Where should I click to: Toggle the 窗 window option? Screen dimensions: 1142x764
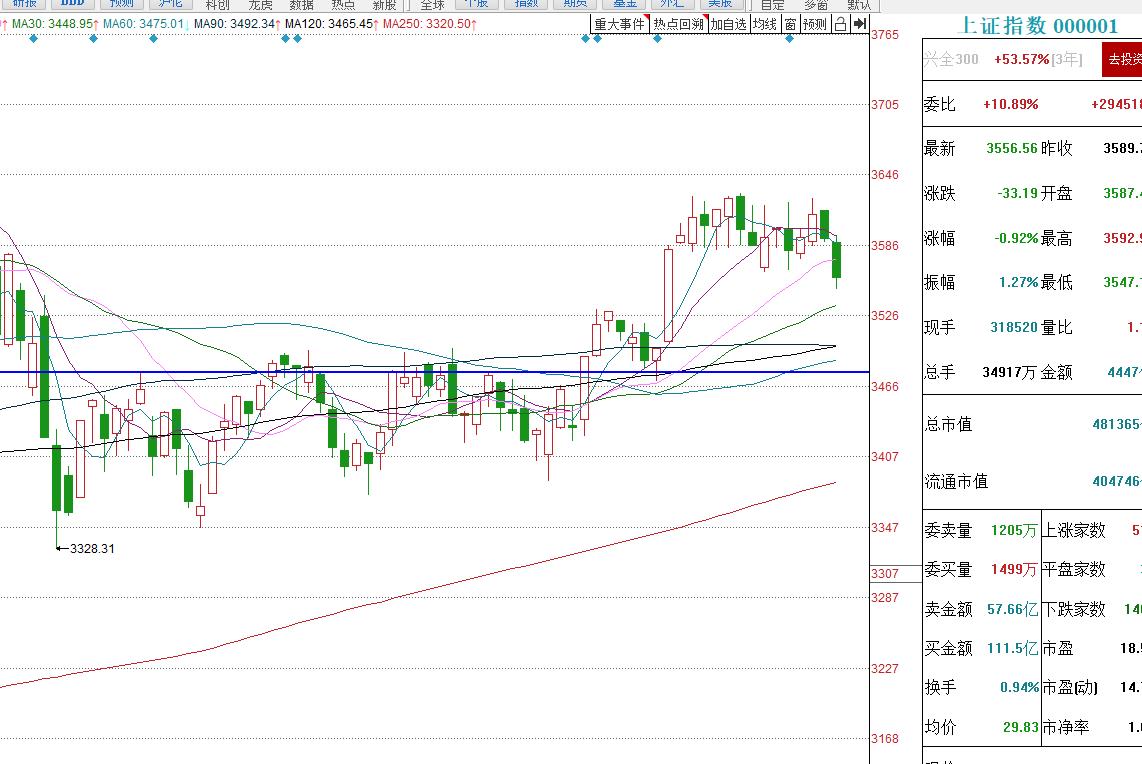tap(790, 24)
